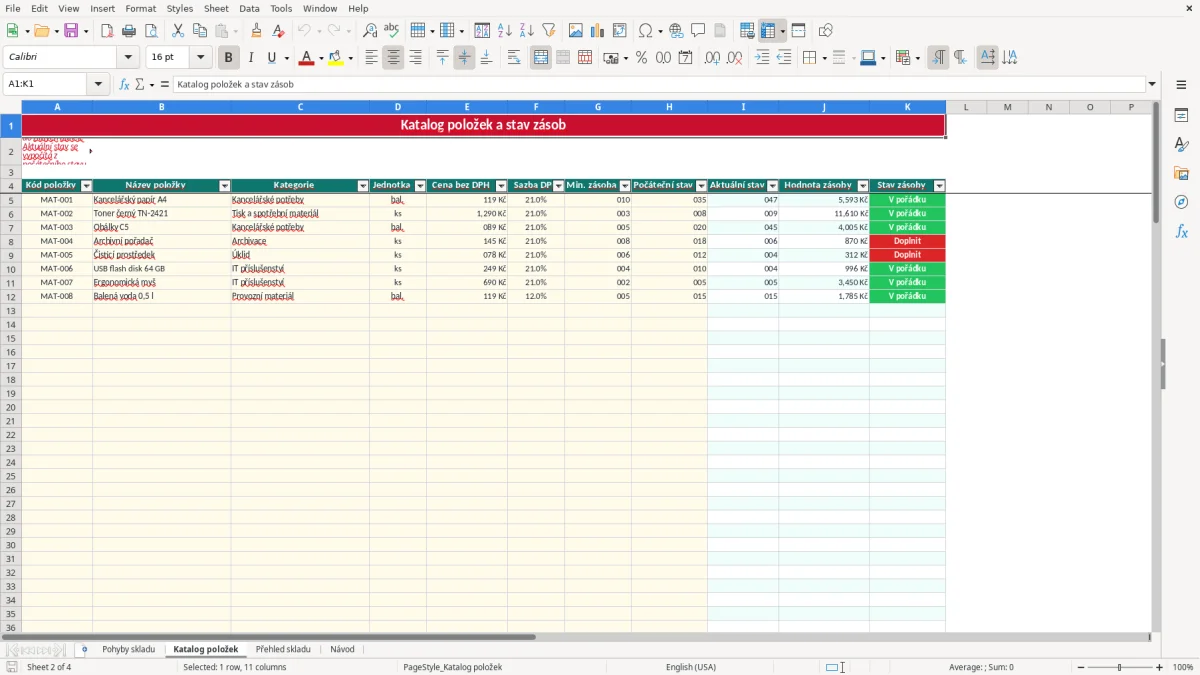
Task: Open the Format menu
Action: pos(141,8)
